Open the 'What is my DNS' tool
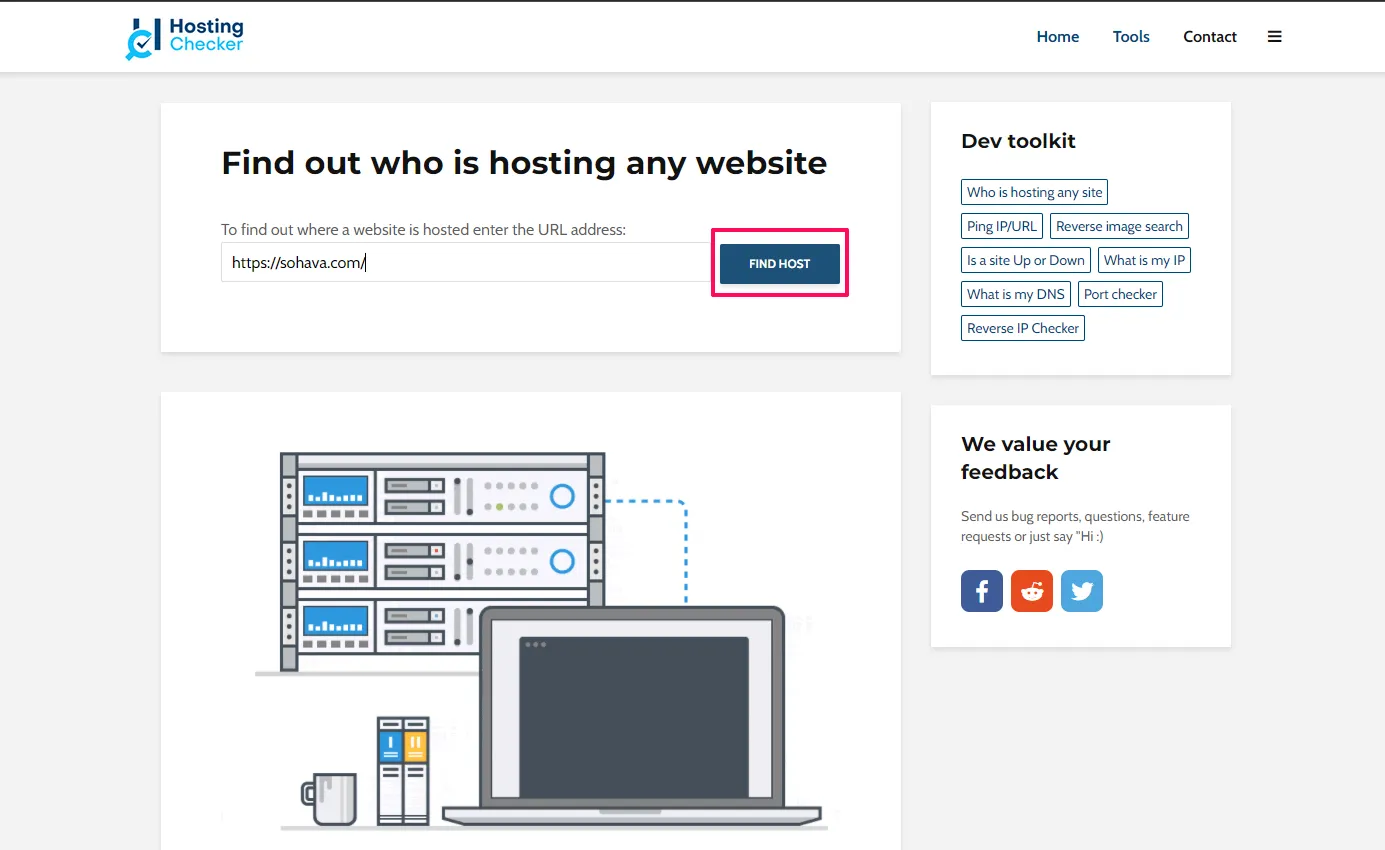1385x850 pixels. coord(1016,294)
